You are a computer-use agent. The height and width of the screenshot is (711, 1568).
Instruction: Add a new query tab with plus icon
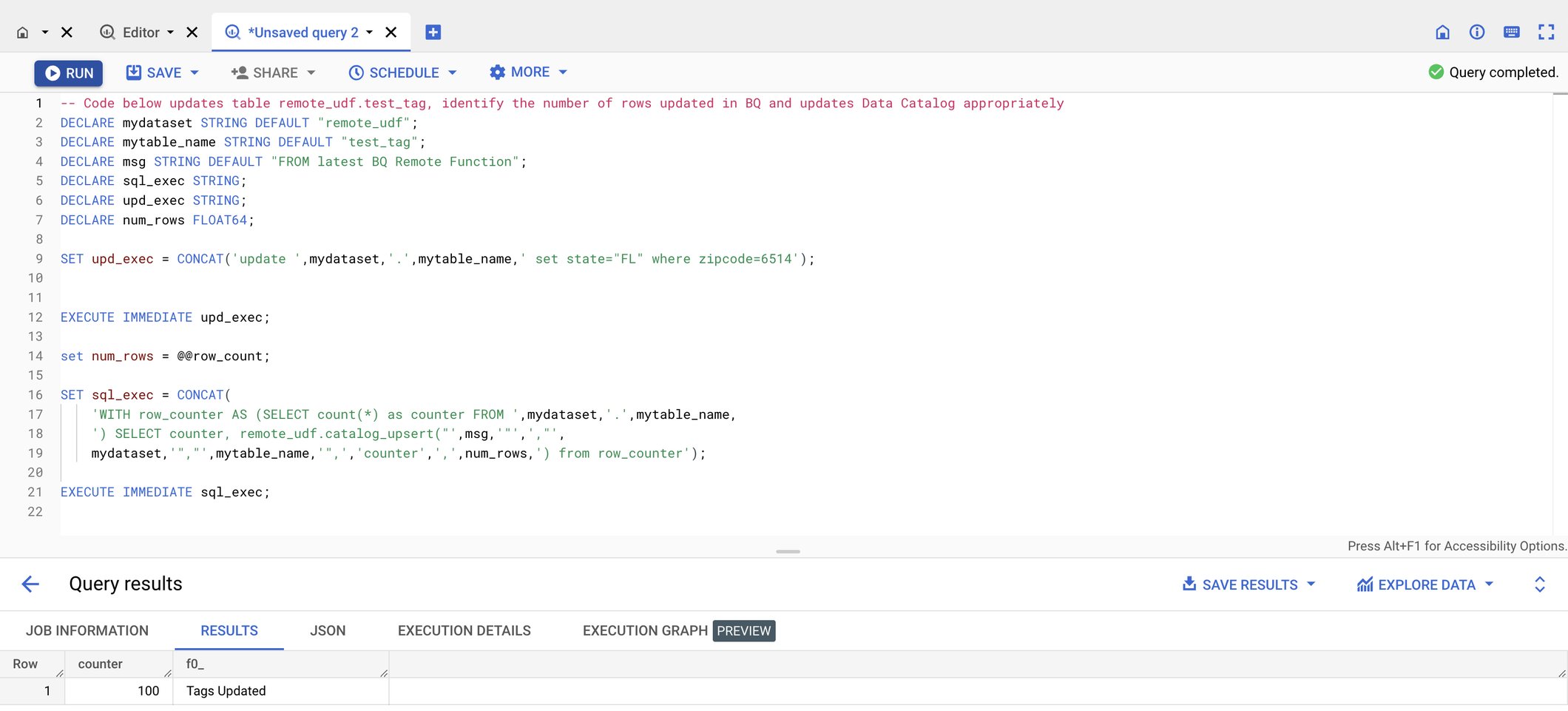(x=433, y=33)
